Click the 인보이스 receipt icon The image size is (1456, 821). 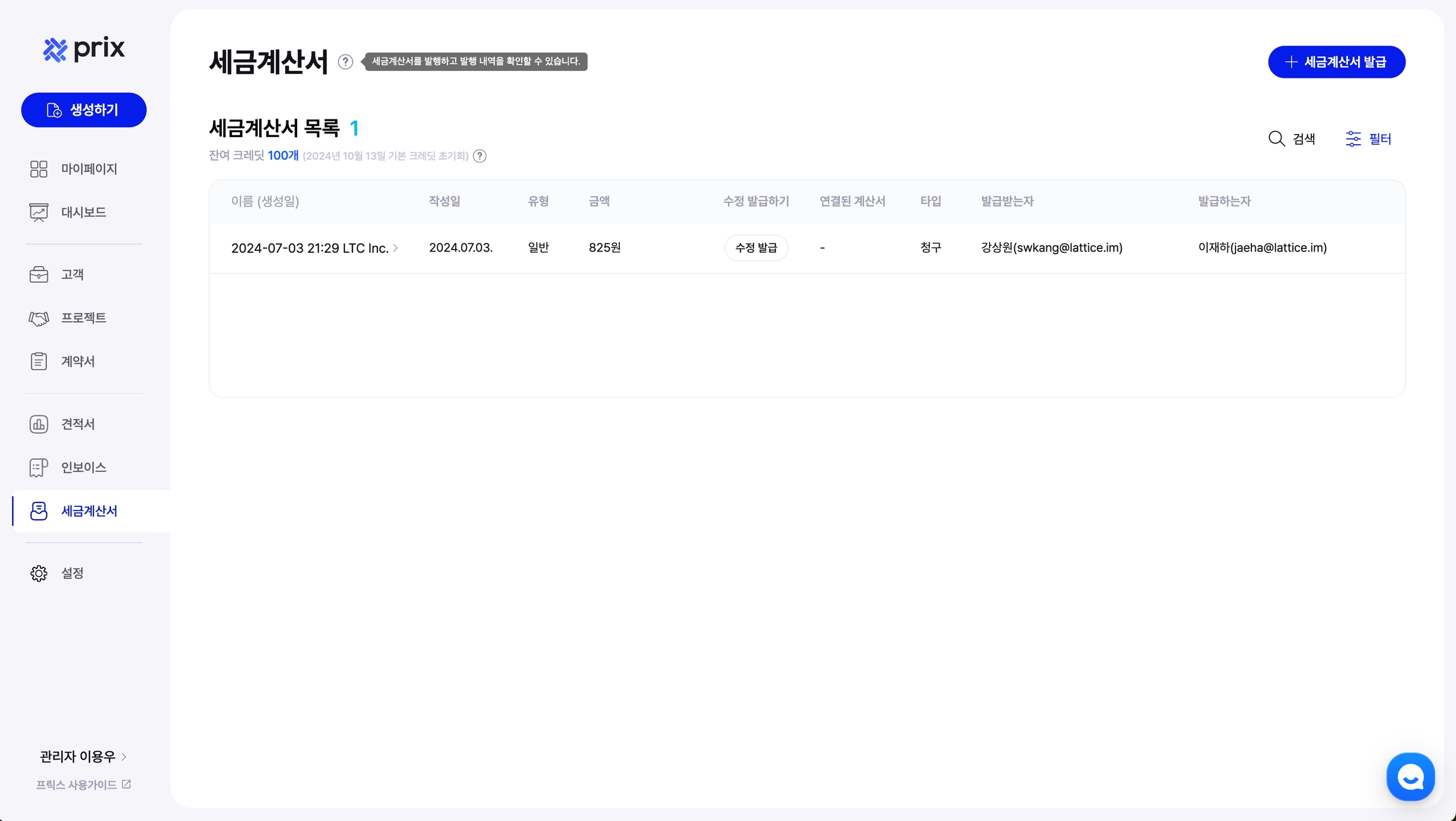[x=39, y=468]
